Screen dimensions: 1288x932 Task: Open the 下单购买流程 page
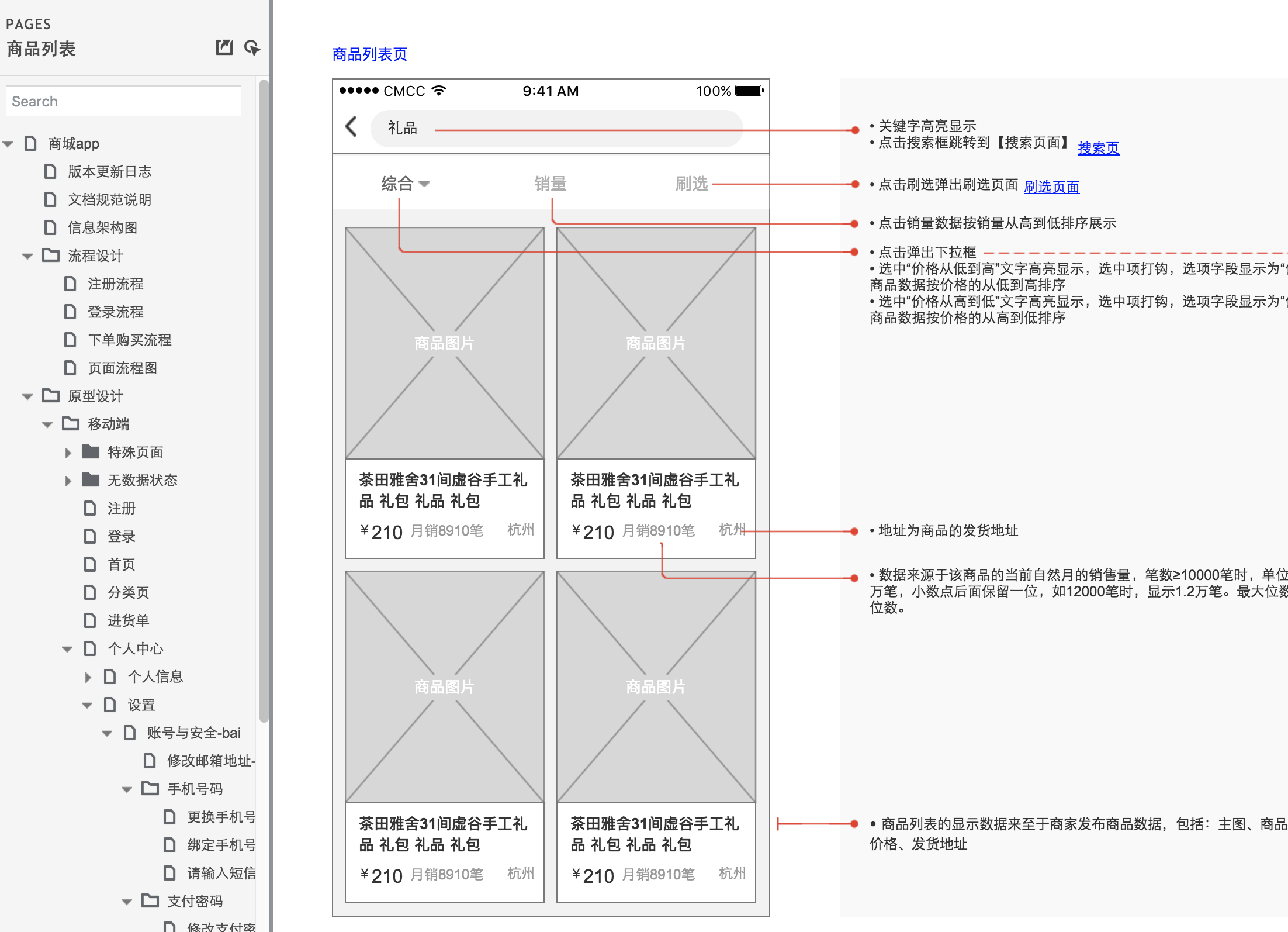click(x=130, y=340)
